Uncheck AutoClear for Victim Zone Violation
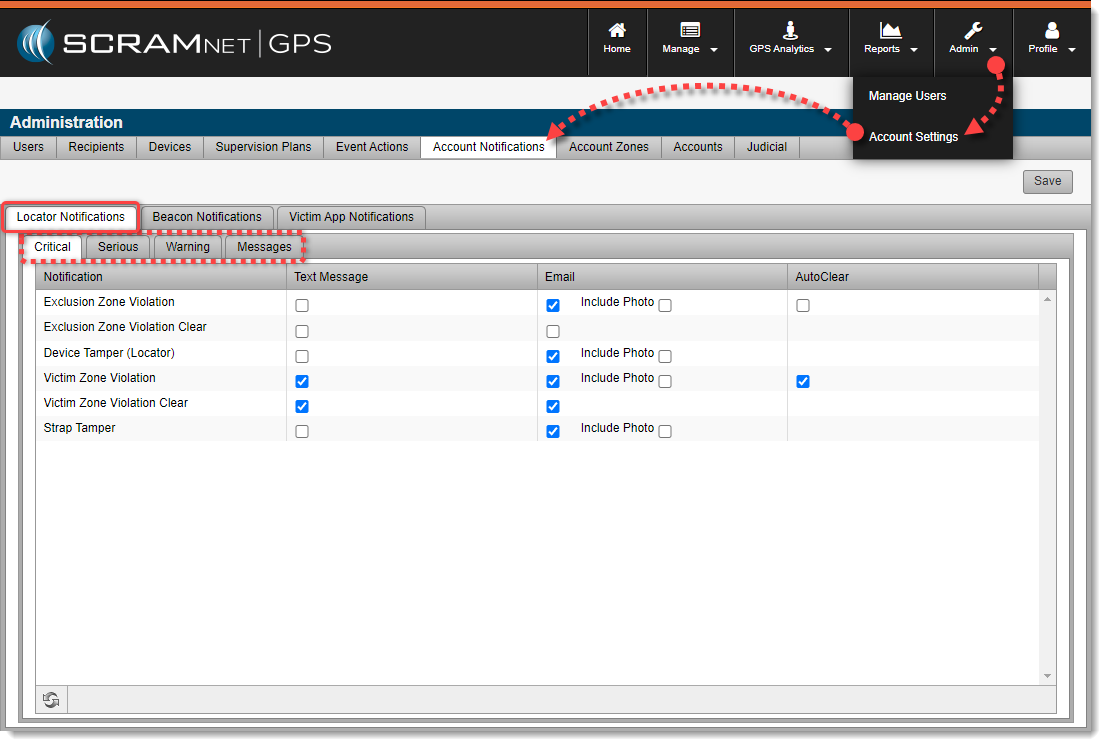 coord(803,381)
